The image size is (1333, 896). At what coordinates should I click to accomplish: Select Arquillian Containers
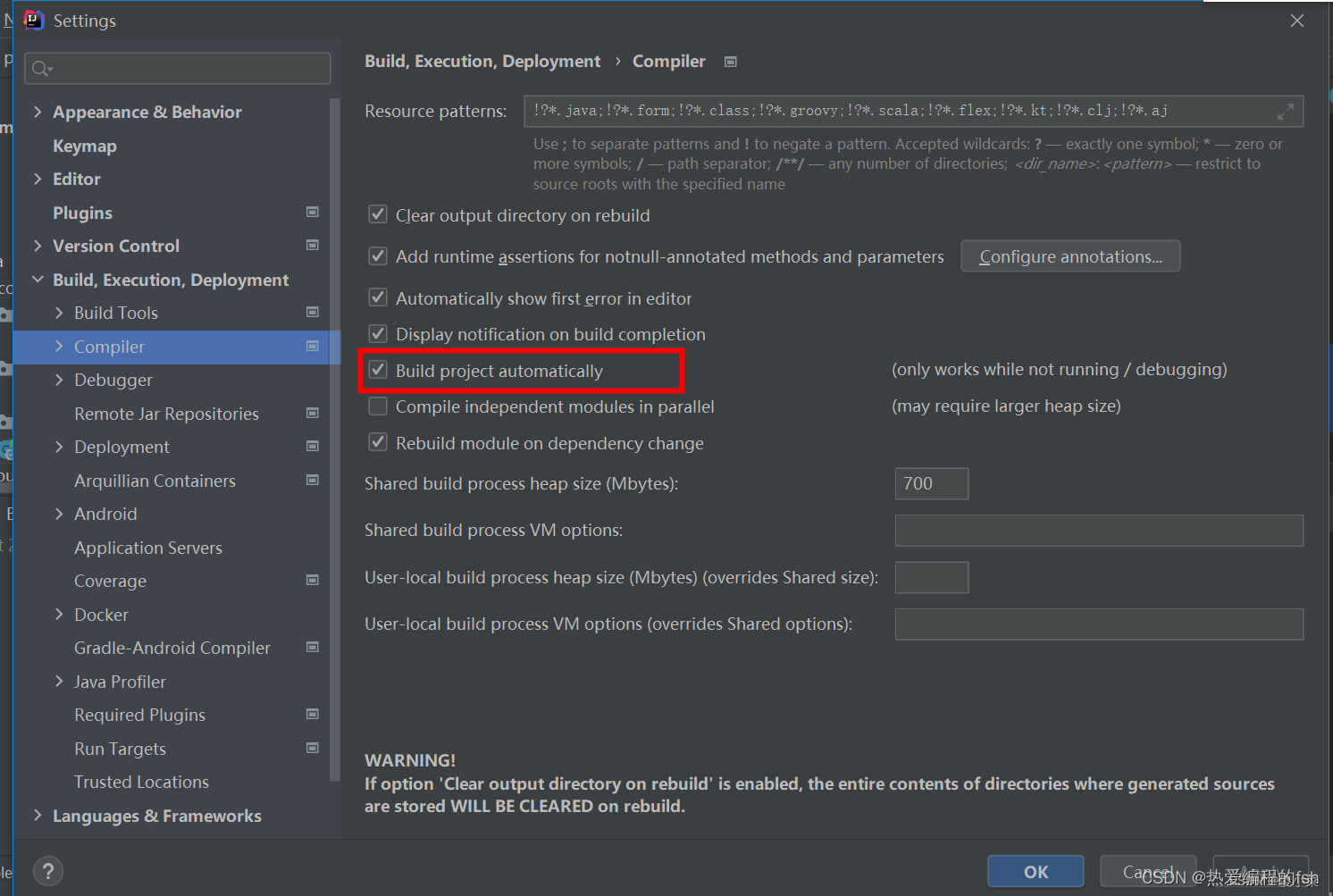coord(155,481)
